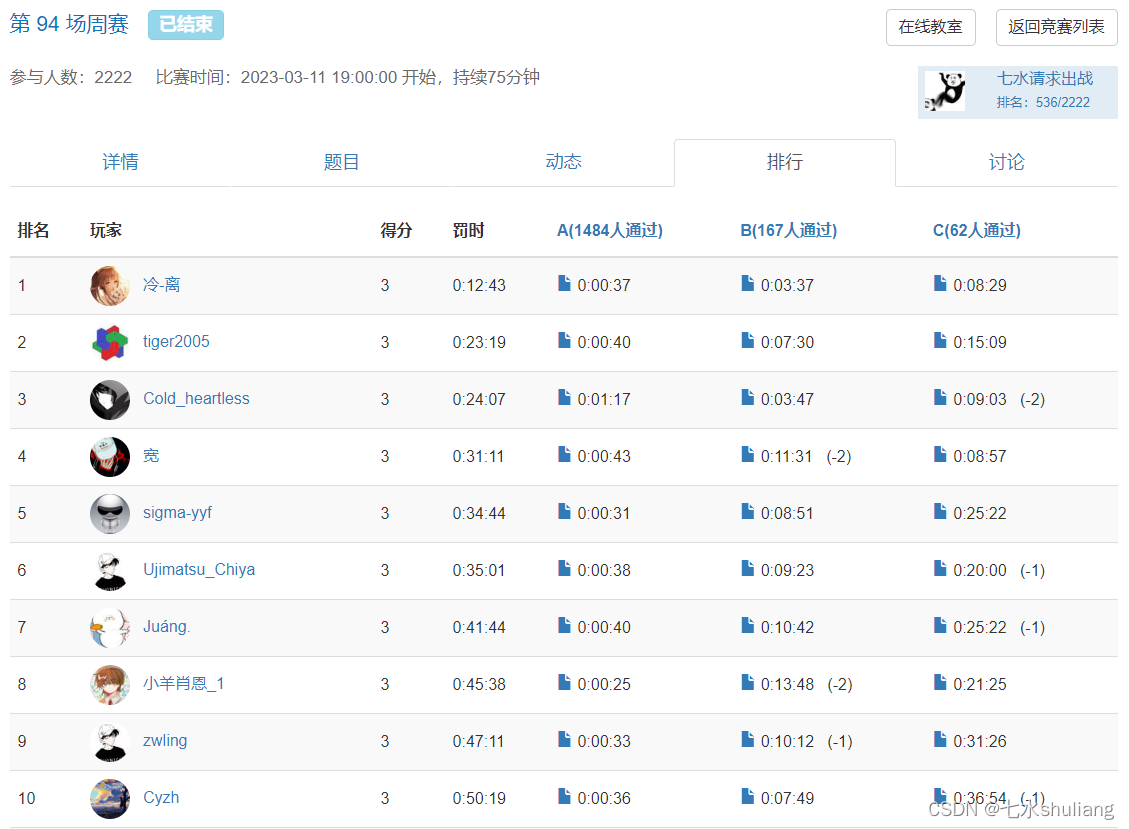View Cyzh problem A file icon

pyautogui.click(x=564, y=796)
